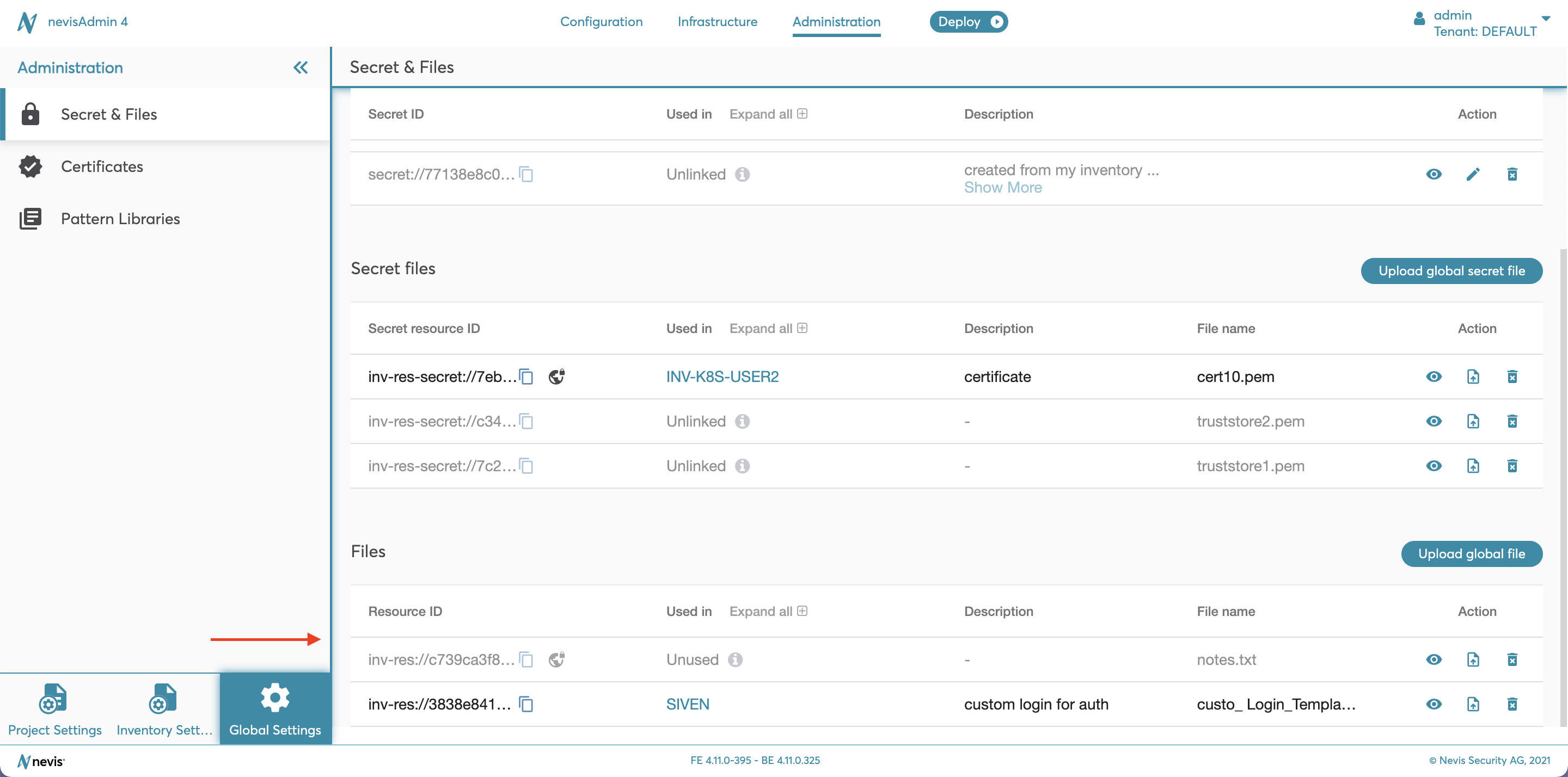View custo_Login_Templa content with eye icon

(x=1434, y=704)
